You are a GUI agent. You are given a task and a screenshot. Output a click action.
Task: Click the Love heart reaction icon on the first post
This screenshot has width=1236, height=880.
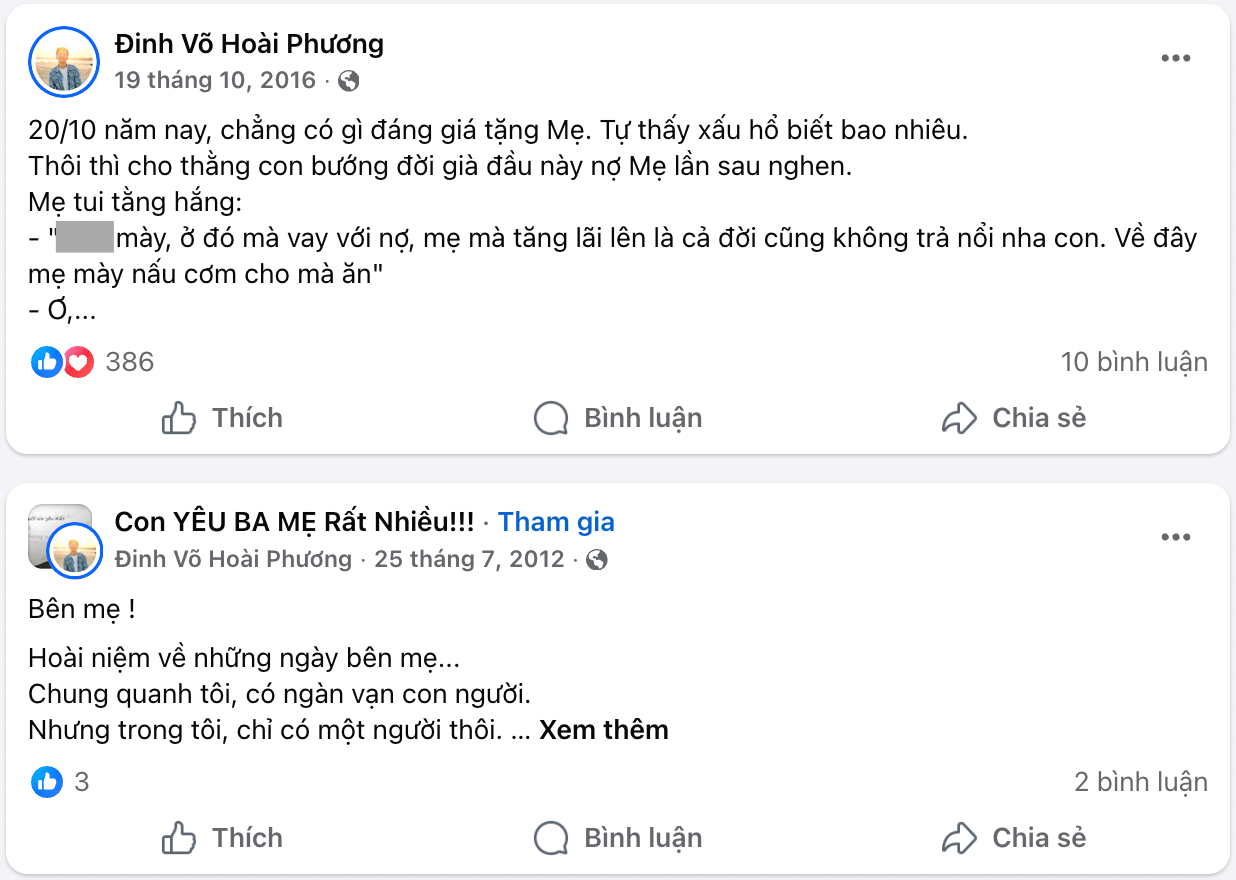[76, 362]
